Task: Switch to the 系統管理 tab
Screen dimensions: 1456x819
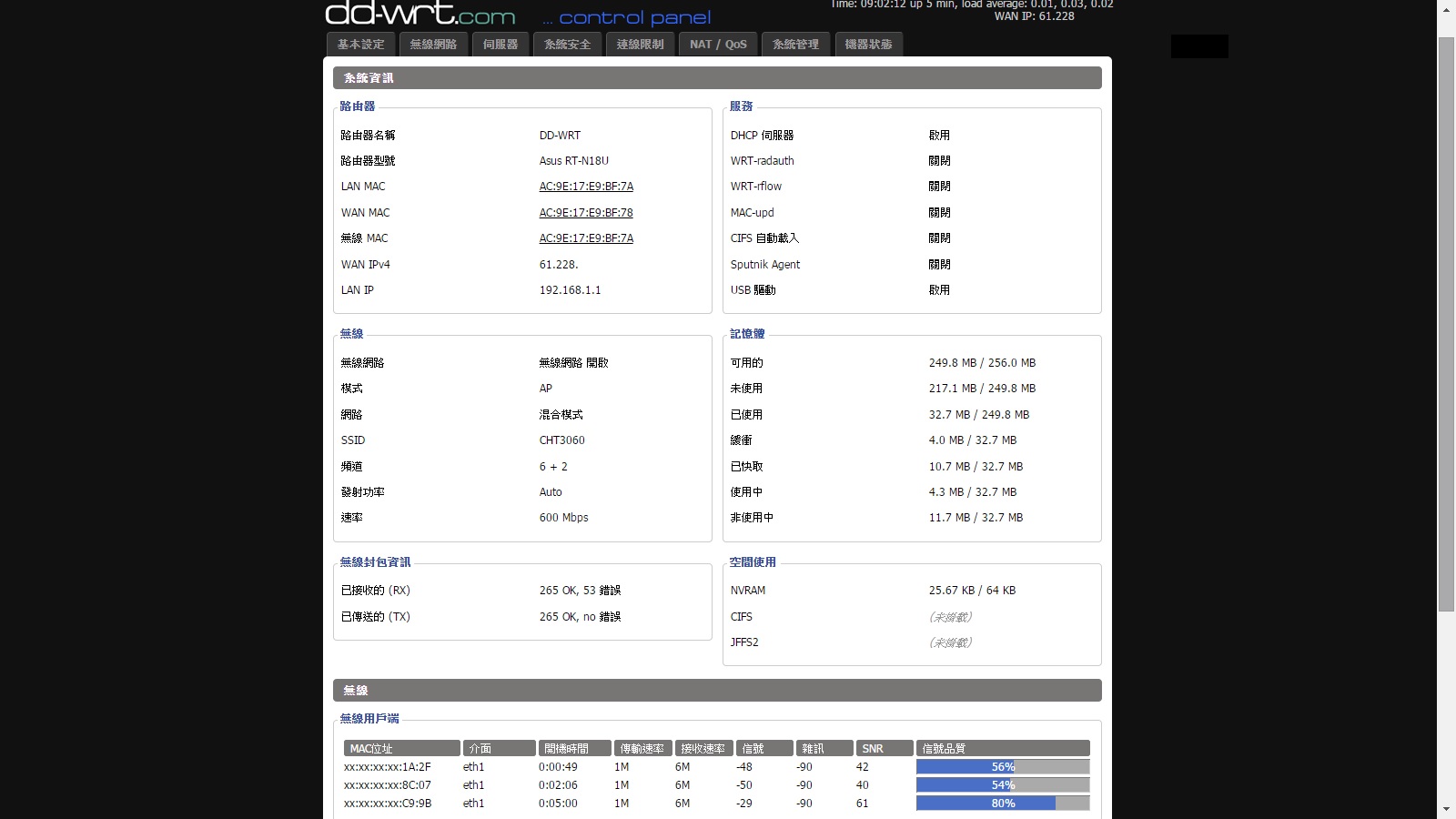Action: (x=796, y=45)
